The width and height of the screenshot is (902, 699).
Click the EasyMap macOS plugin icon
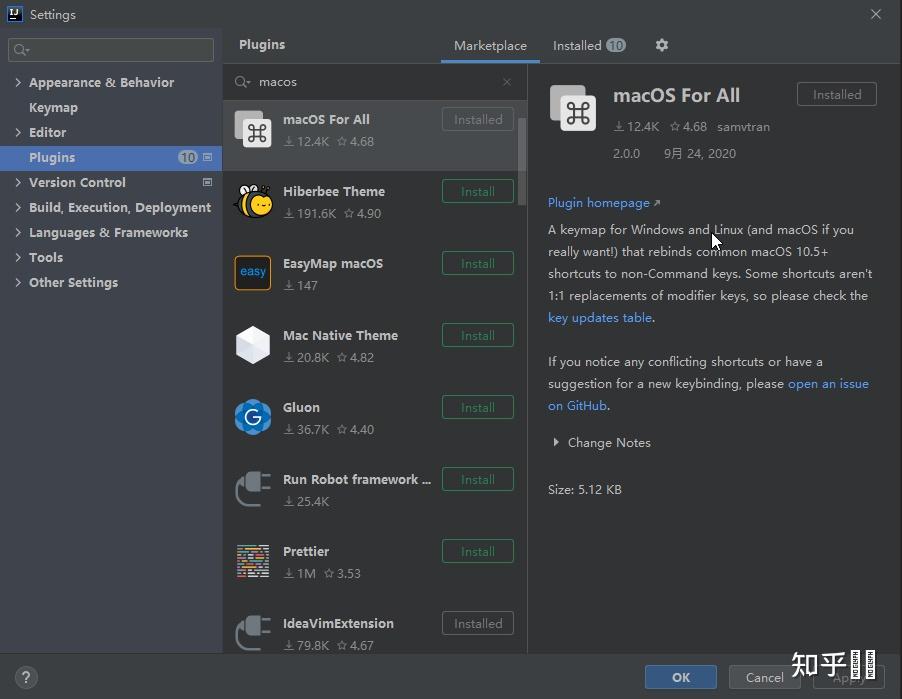(252, 272)
